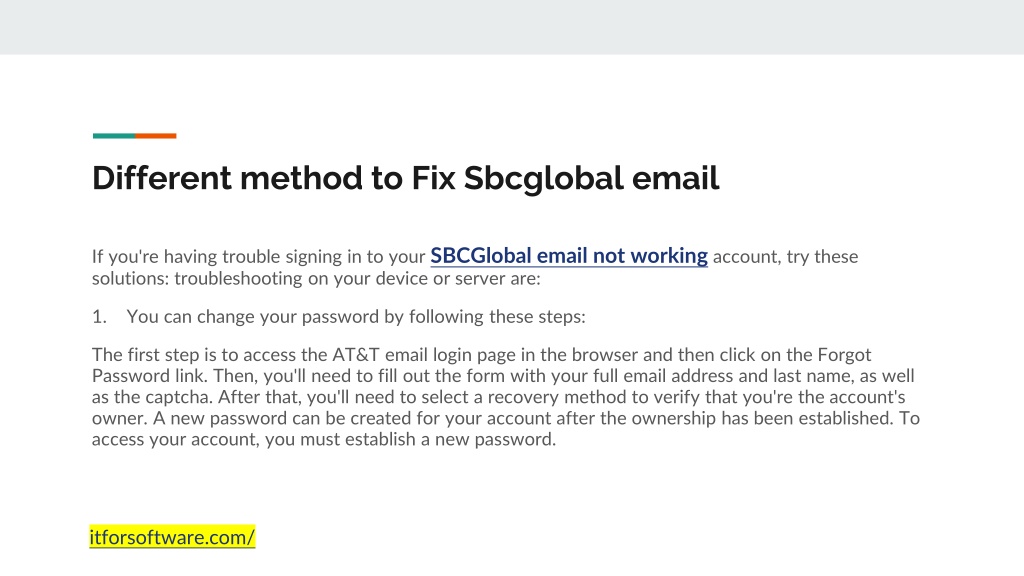Click the word AT&T in the paragraph
Image resolution: width=1024 pixels, height=576 pixels.
(x=356, y=355)
